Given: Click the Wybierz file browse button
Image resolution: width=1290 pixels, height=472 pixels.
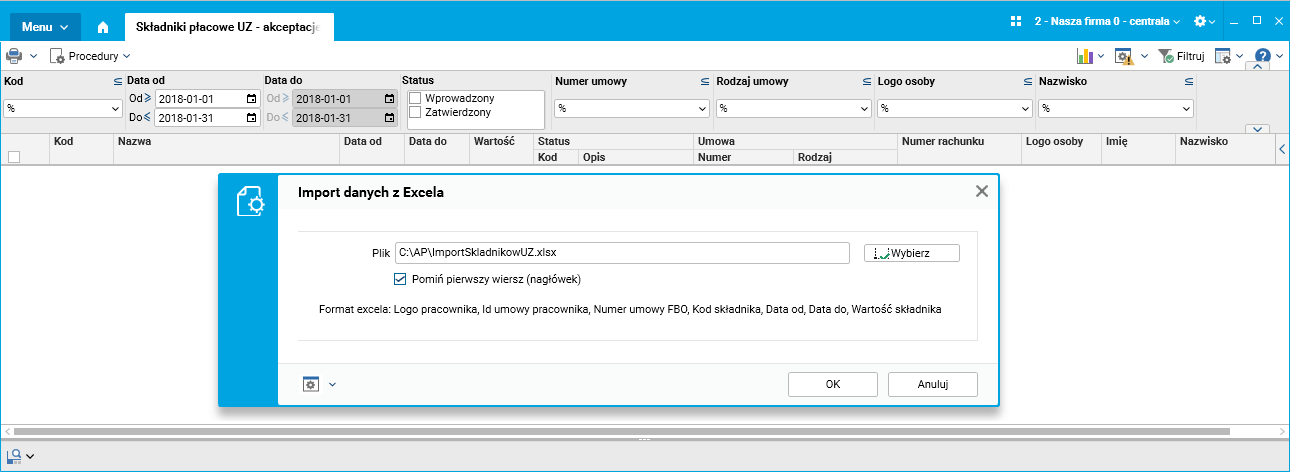Looking at the screenshot, I should (912, 253).
